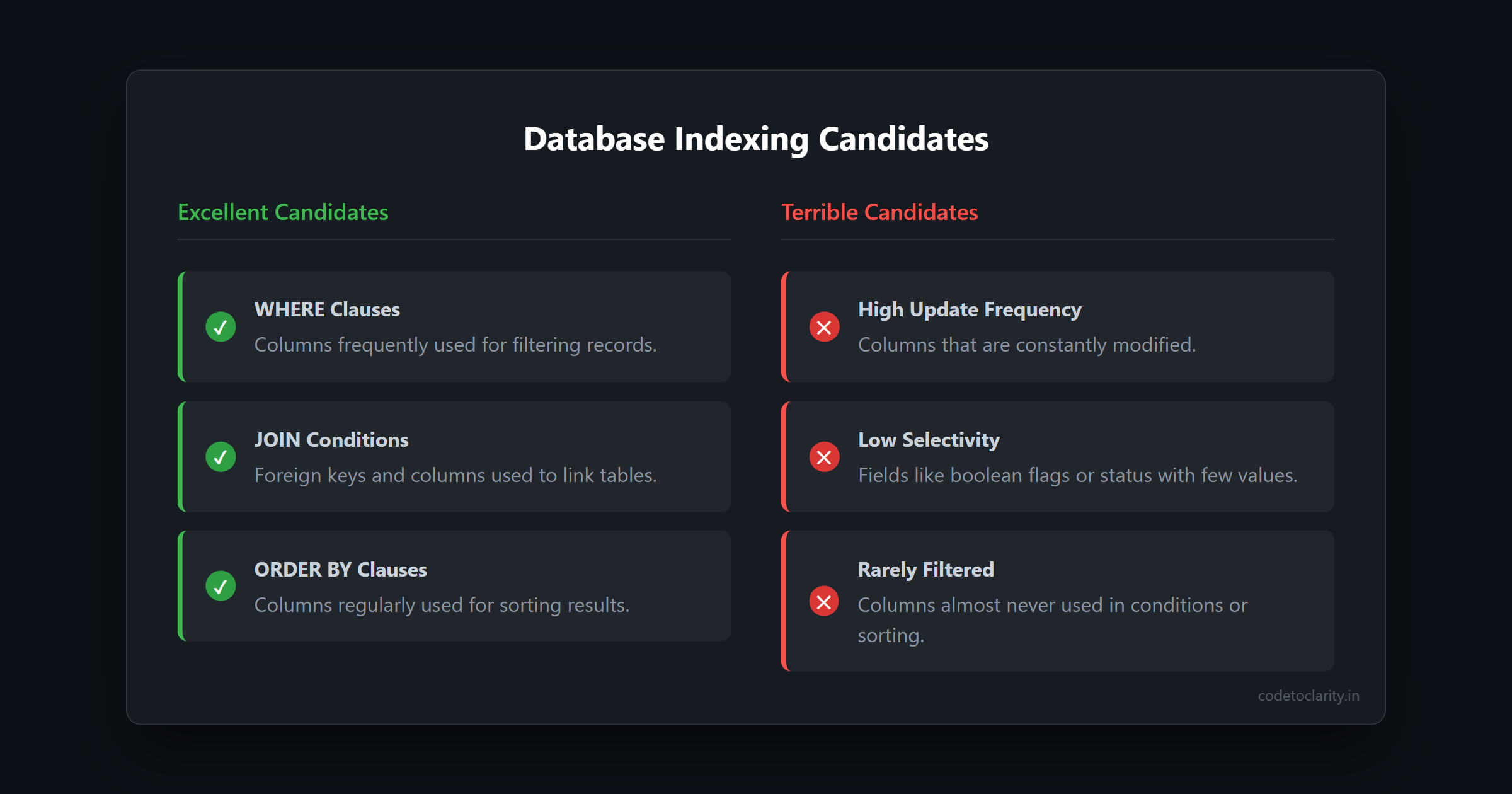Click the green checkmark beside JOIN Conditions
1512x794 pixels.
point(220,457)
